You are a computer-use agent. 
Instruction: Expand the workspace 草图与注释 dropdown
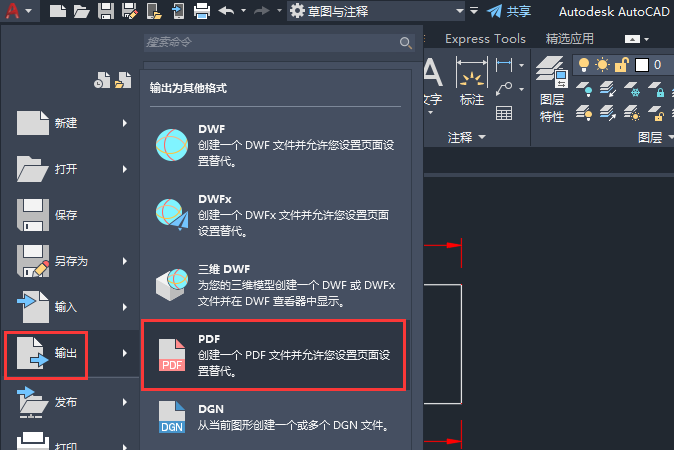tap(460, 11)
